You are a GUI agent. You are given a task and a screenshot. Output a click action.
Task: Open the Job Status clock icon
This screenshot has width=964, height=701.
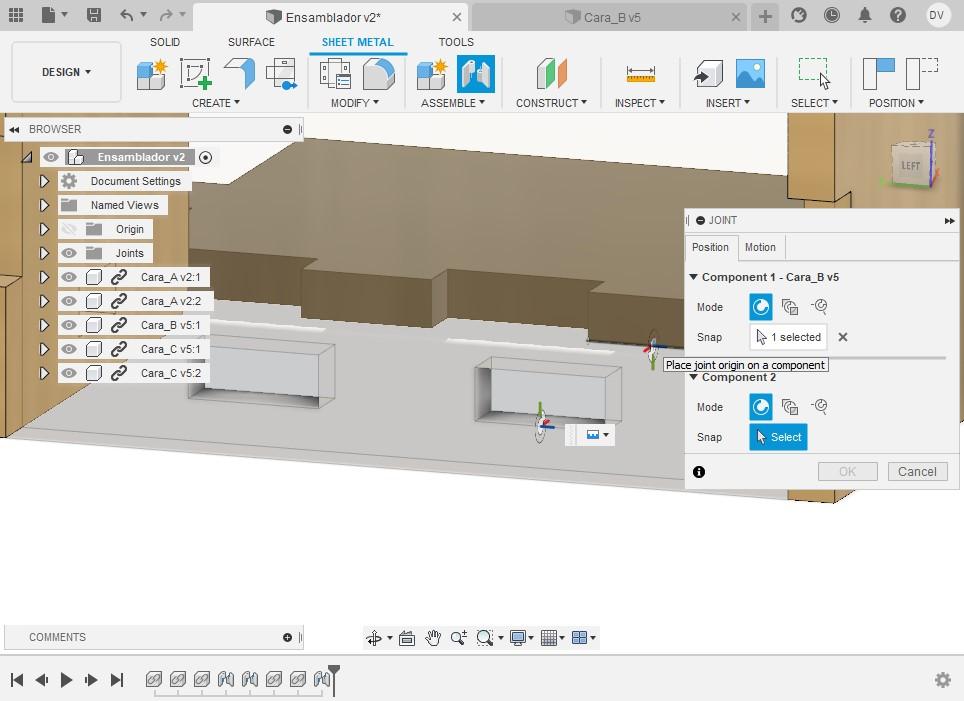832,15
